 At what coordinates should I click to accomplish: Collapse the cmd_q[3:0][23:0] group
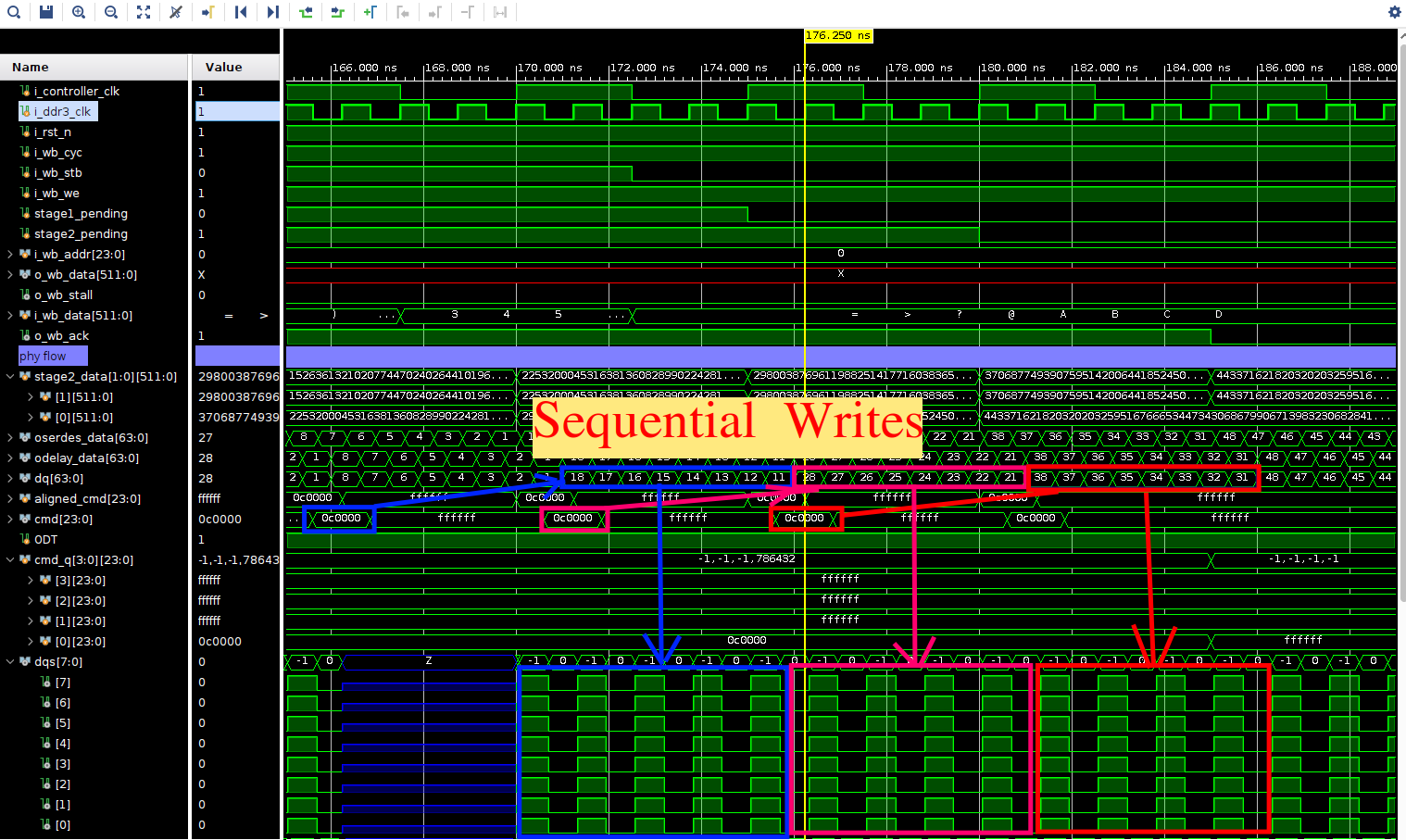pyautogui.click(x=10, y=559)
